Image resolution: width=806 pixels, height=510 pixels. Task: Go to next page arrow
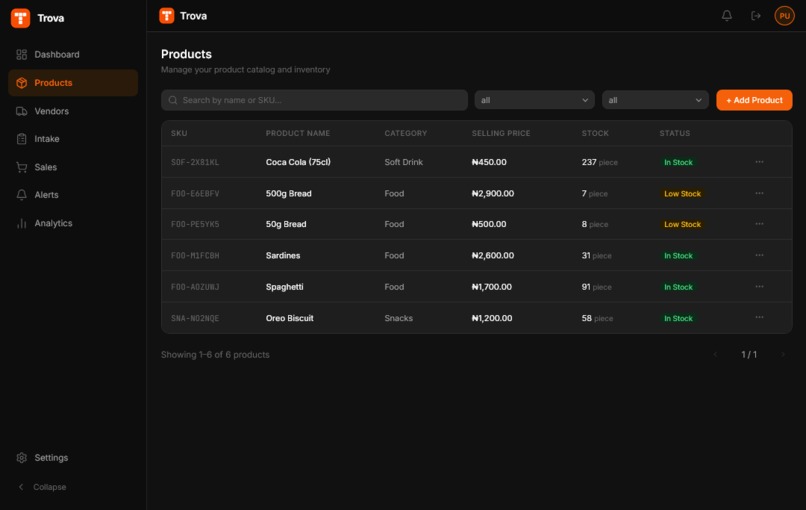(x=783, y=354)
